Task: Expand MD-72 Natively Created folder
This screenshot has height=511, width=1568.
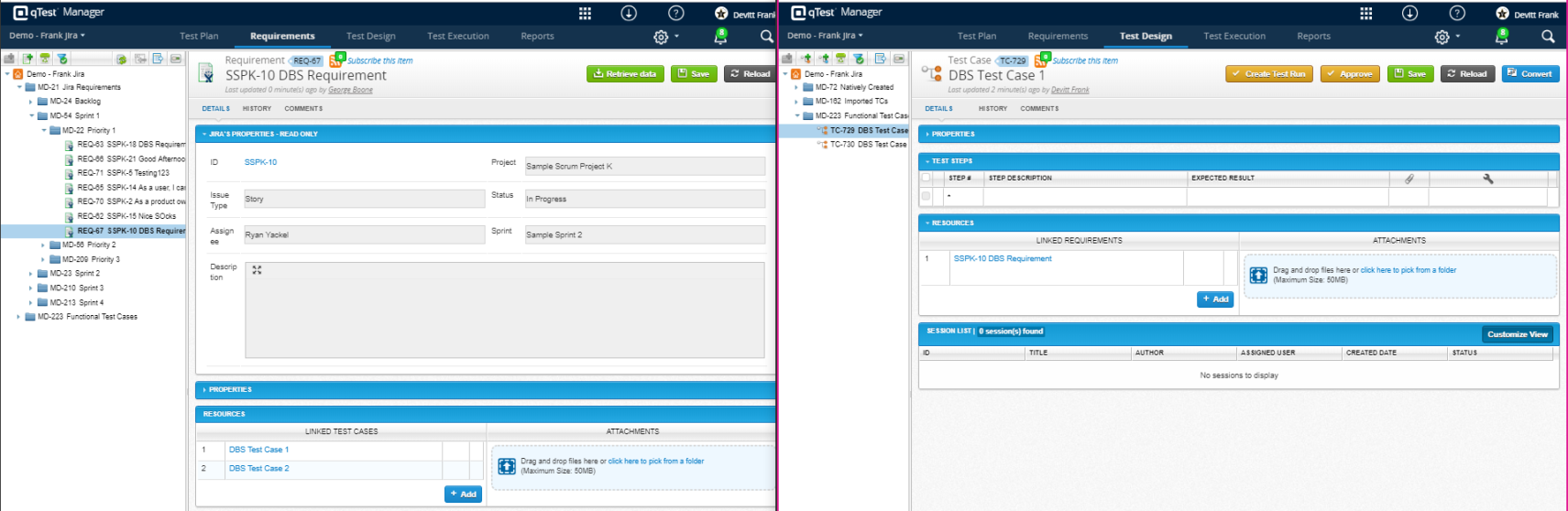Action: point(796,88)
